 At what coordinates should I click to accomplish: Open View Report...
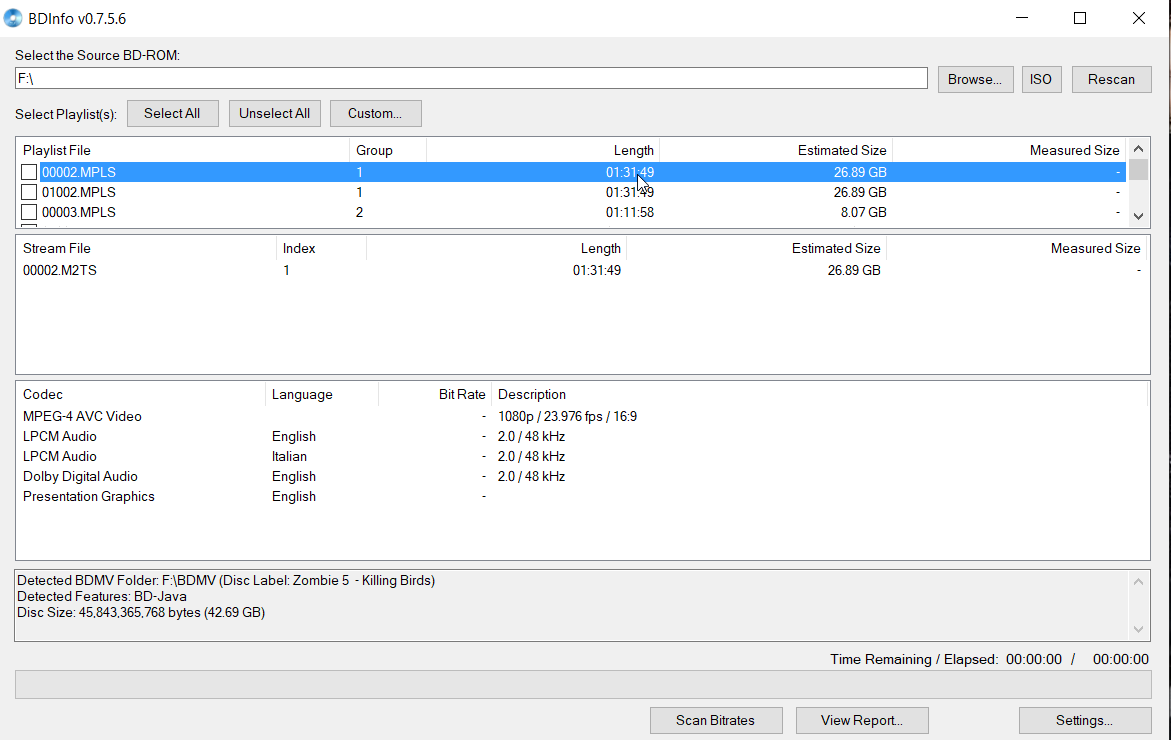[862, 721]
